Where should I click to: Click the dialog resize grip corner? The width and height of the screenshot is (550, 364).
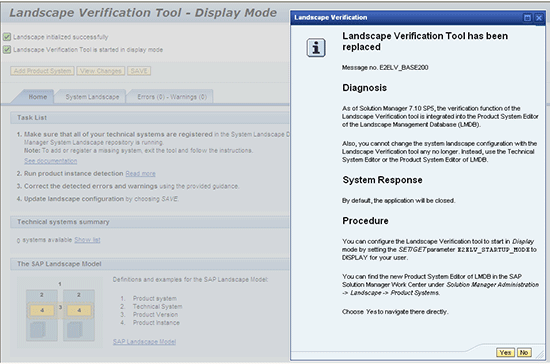tap(540, 355)
